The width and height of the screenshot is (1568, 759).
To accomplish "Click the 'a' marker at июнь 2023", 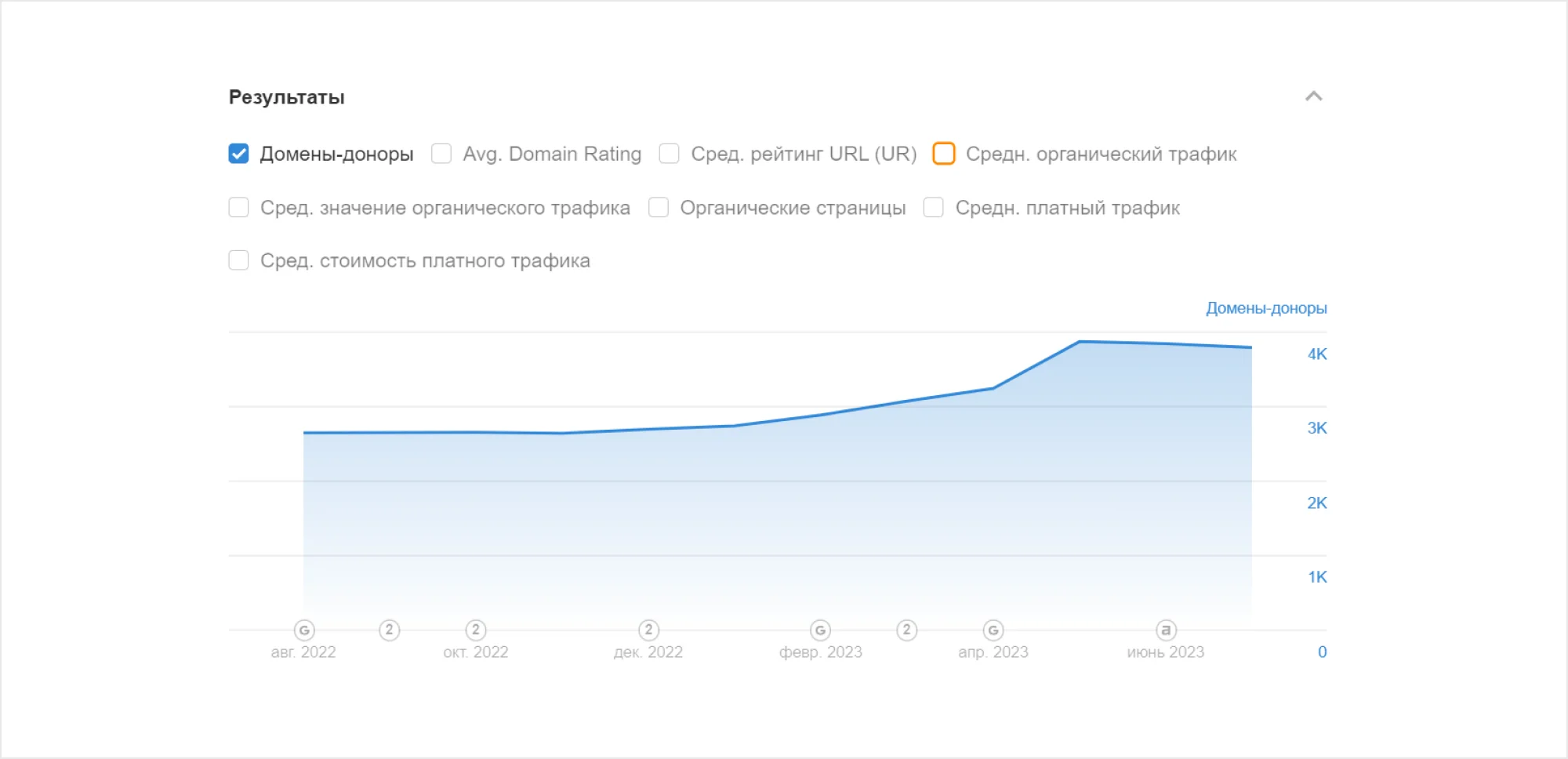I will [x=1166, y=630].
